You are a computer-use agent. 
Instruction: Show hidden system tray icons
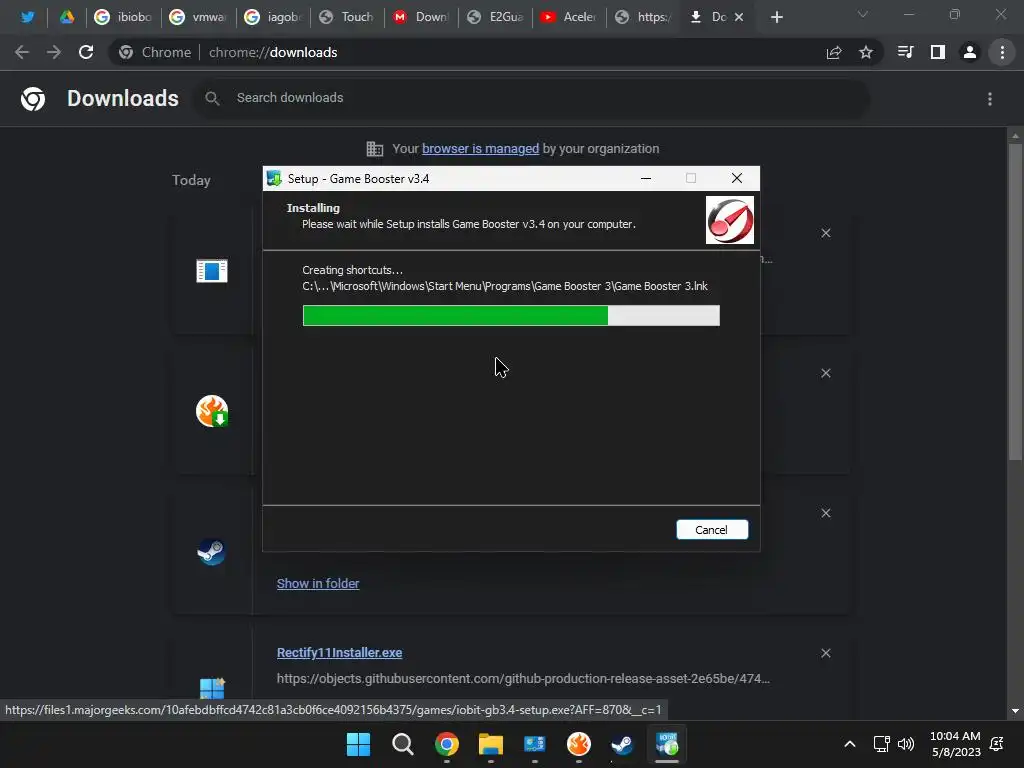pyautogui.click(x=850, y=744)
